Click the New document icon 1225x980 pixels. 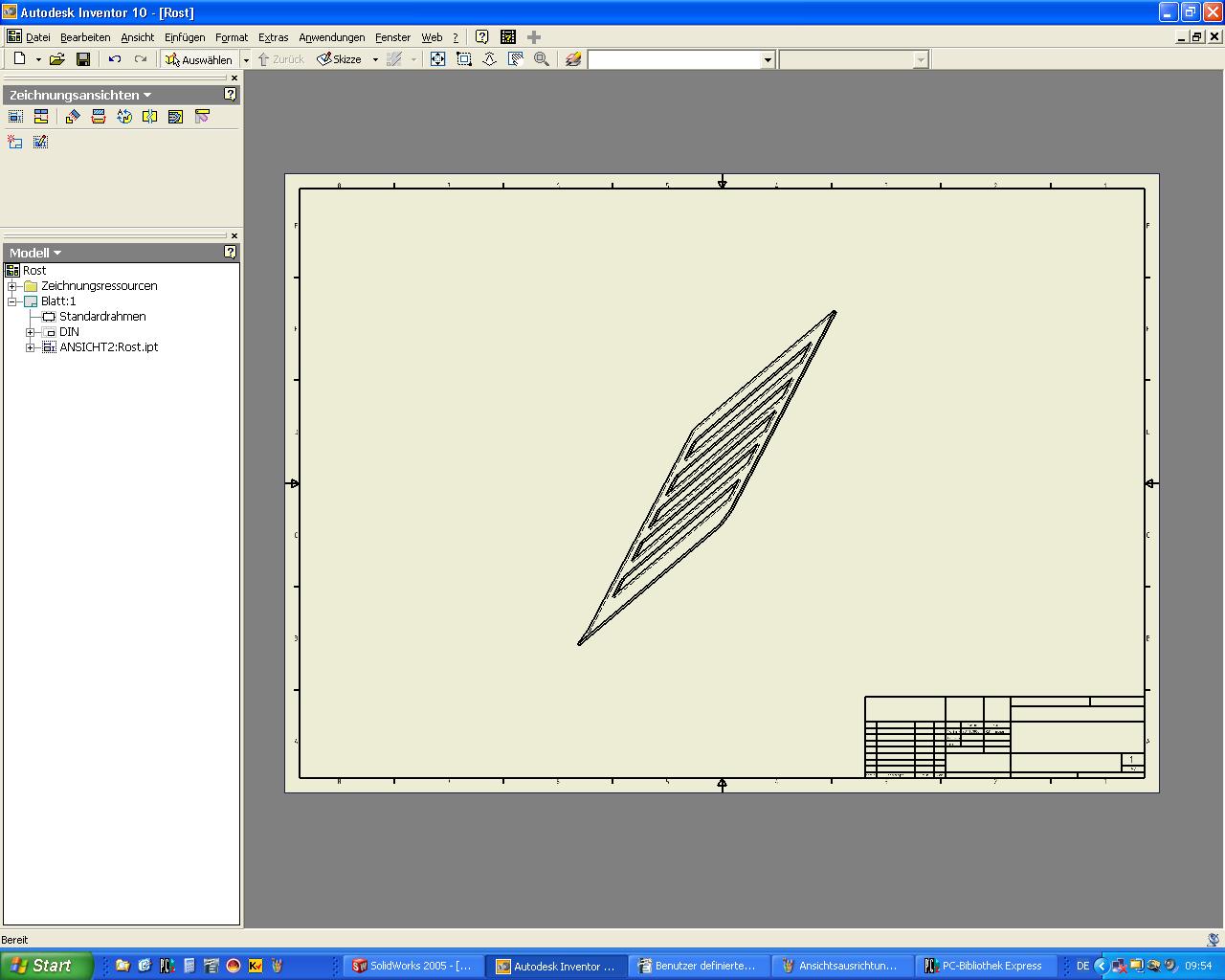click(x=19, y=59)
